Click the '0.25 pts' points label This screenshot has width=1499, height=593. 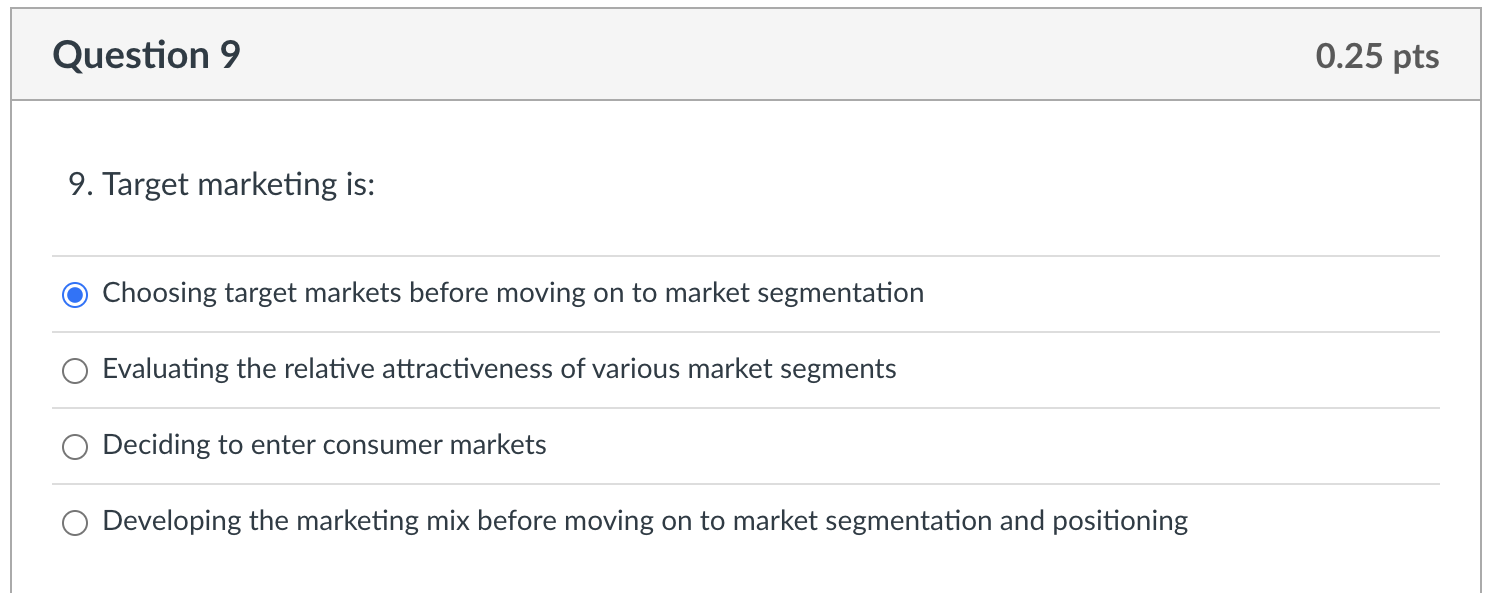click(1378, 57)
